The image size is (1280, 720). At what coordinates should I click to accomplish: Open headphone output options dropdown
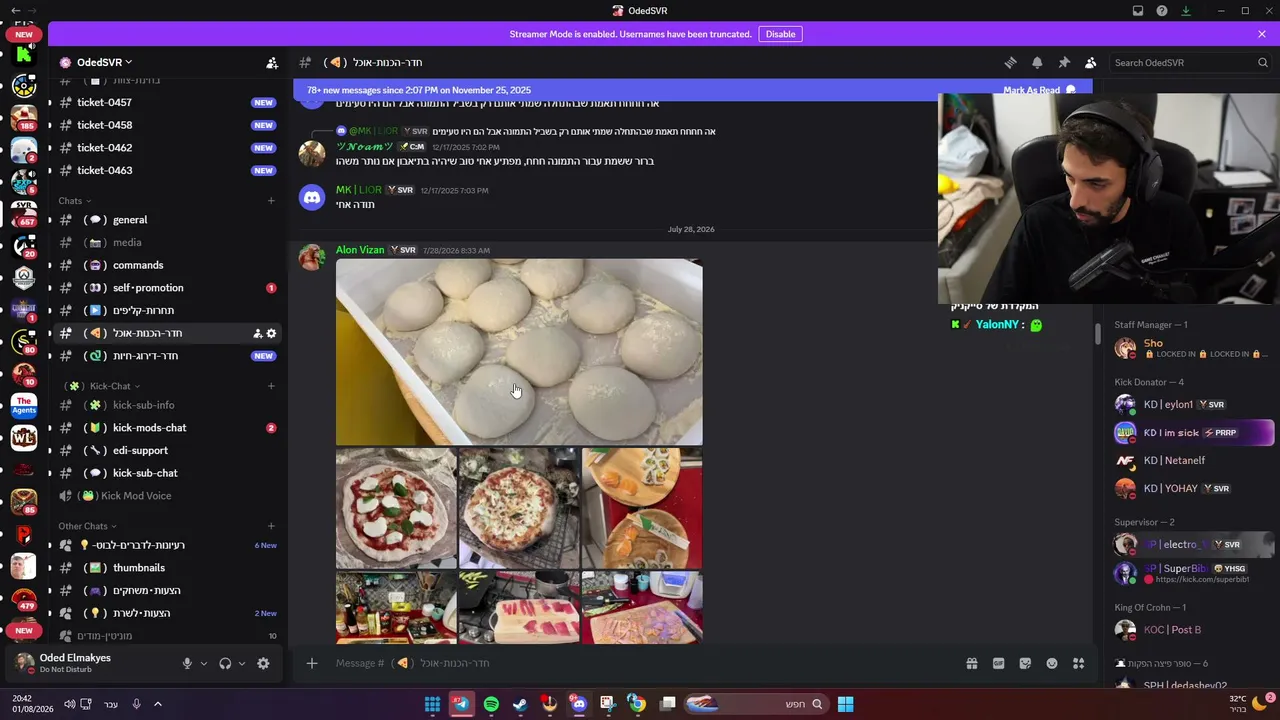[x=242, y=663]
